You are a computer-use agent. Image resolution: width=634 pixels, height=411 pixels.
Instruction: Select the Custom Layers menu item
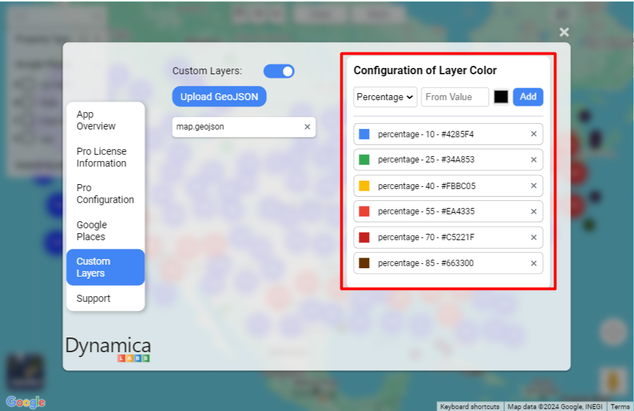[106, 267]
